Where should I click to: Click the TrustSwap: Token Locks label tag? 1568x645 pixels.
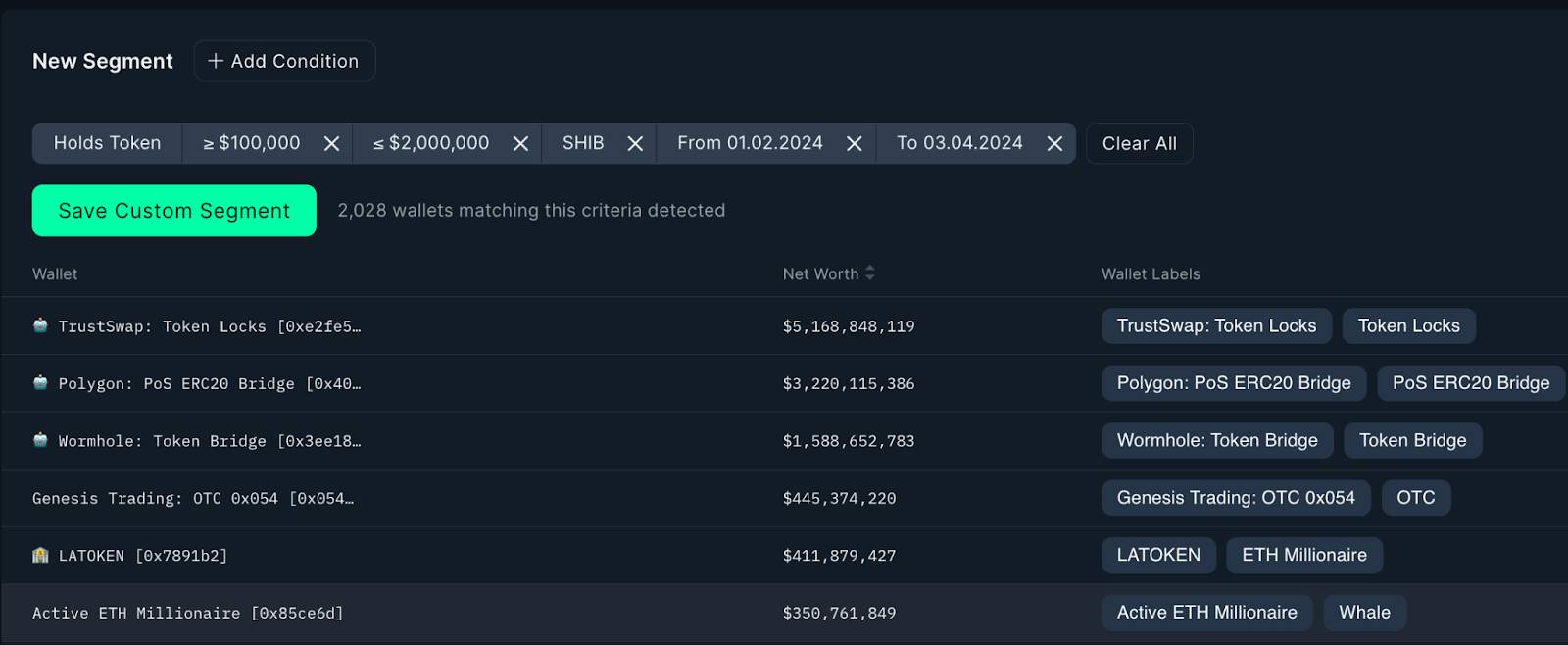(x=1216, y=325)
